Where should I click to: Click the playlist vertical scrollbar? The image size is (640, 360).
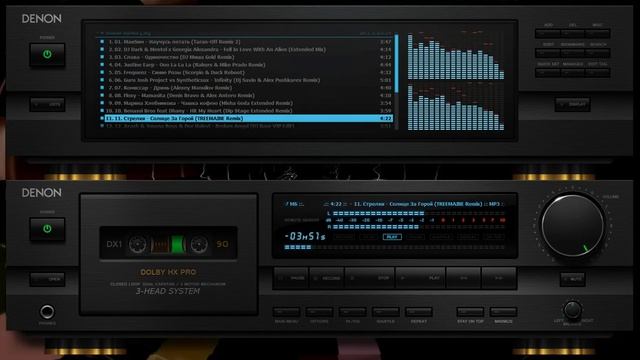[396, 82]
